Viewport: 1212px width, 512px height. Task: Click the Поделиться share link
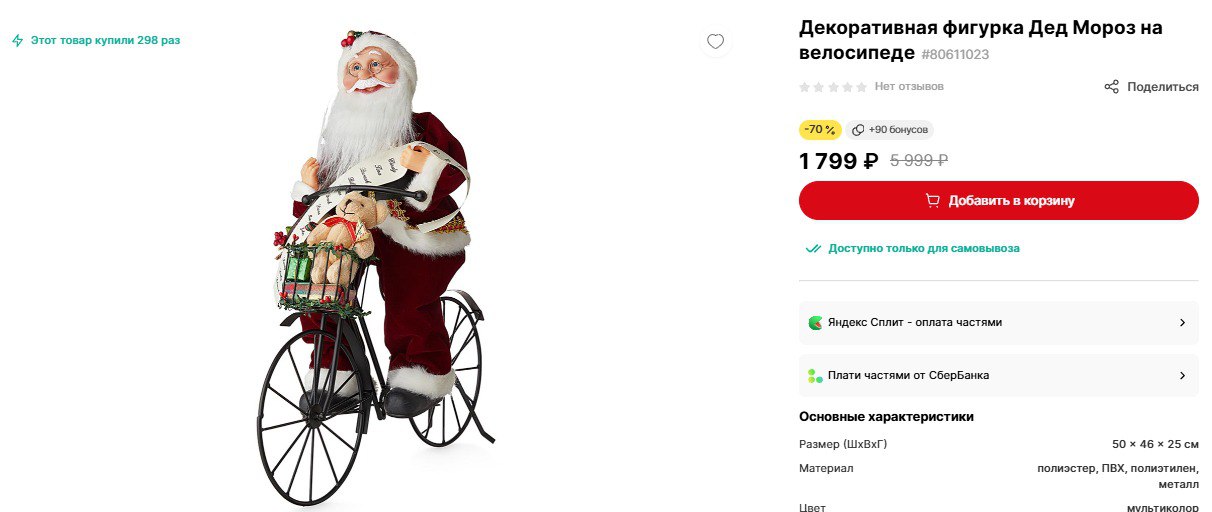pos(1151,87)
